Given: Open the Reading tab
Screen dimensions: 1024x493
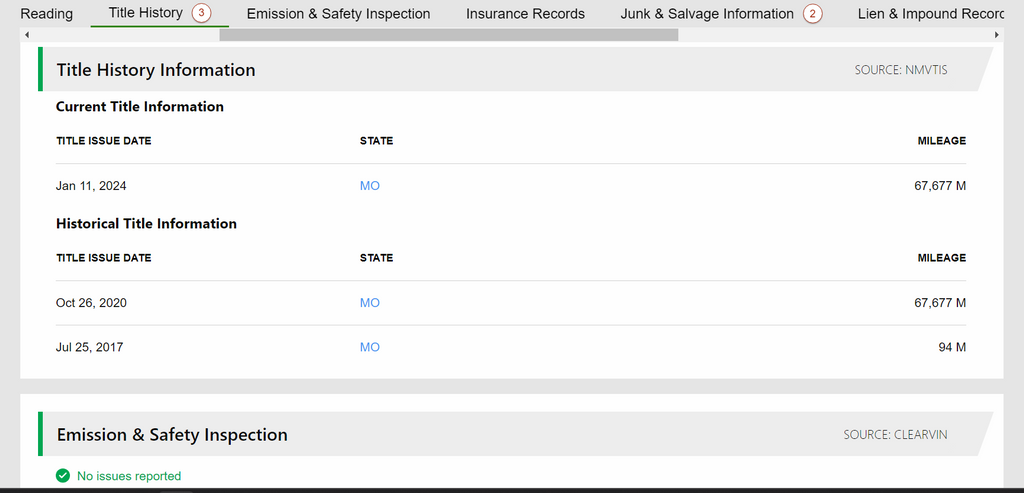Looking at the screenshot, I should [x=46, y=14].
